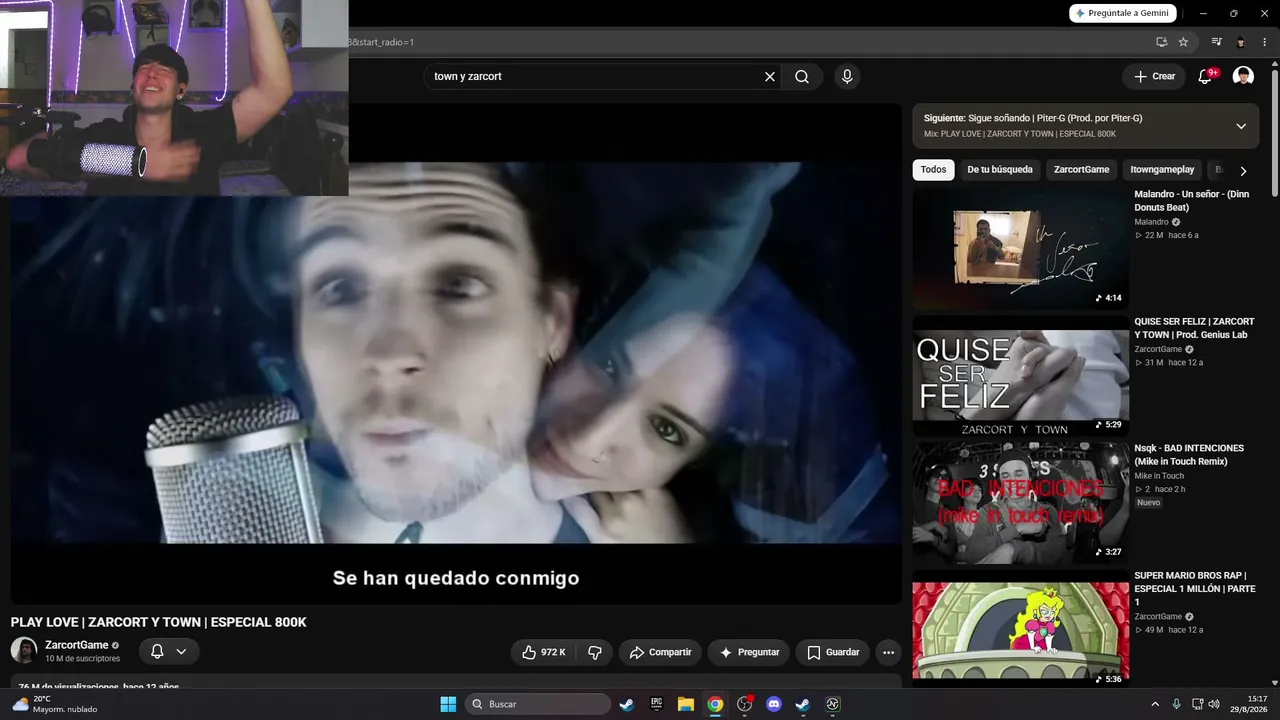Open the Malandro - Un señor title link
Image resolution: width=1280 pixels, height=720 pixels.
[1192, 201]
